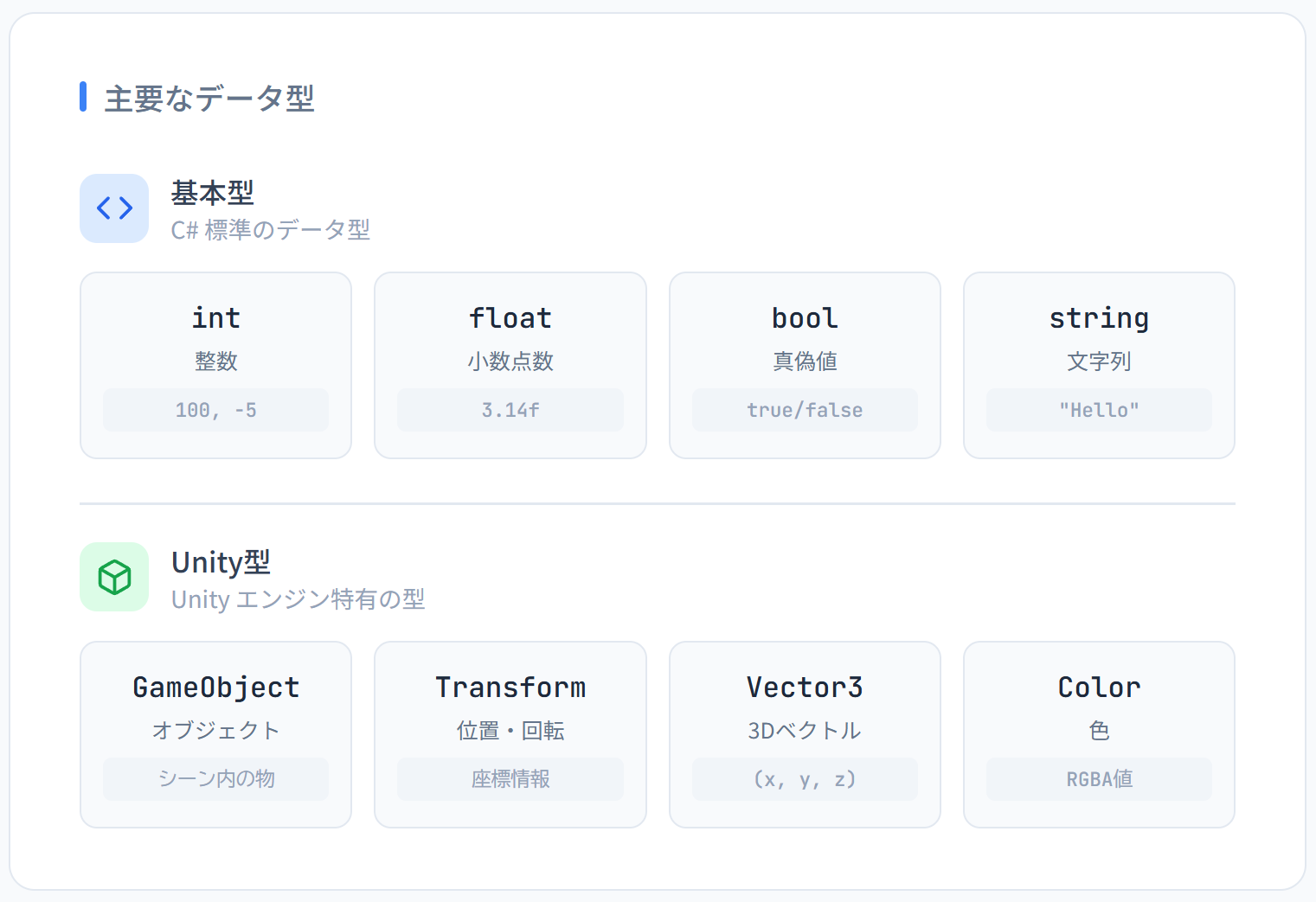Click the Unity型 section title
The width and height of the screenshot is (1316, 902).
(221, 562)
